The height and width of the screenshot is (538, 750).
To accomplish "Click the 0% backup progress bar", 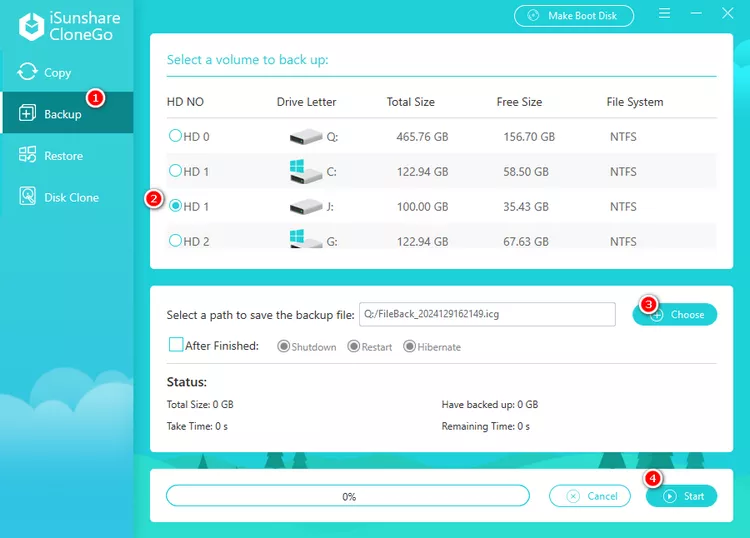I will [x=348, y=496].
